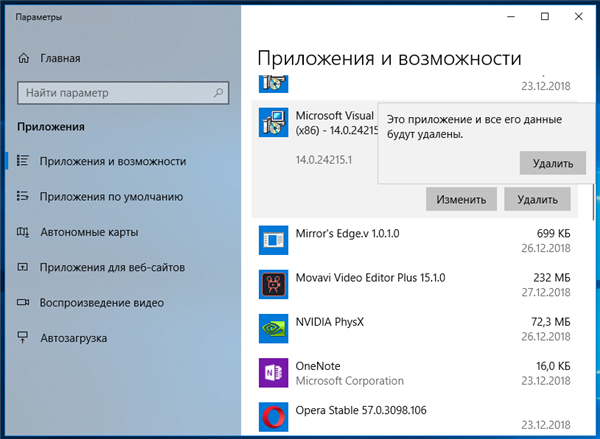Open the Автозагрузка section
Screen dimensions: 600x439
[73, 338]
